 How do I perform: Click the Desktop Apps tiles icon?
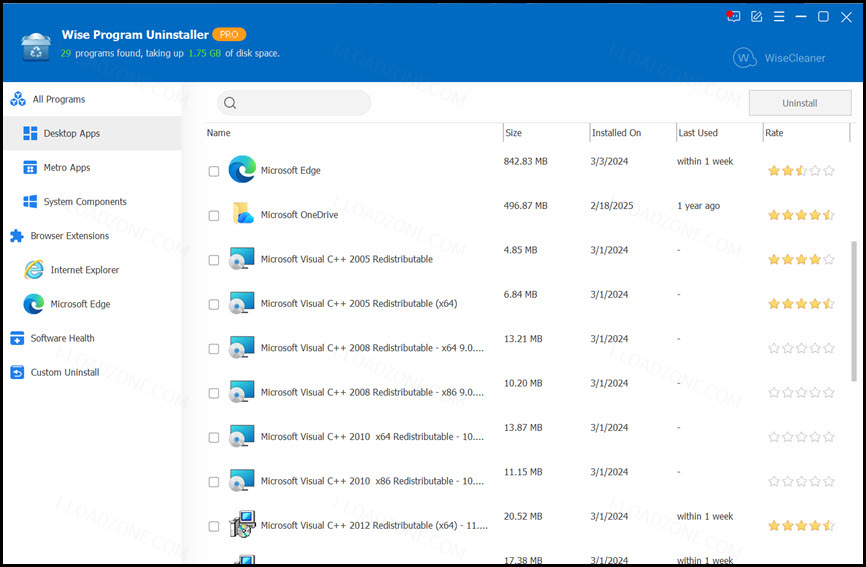pos(30,133)
